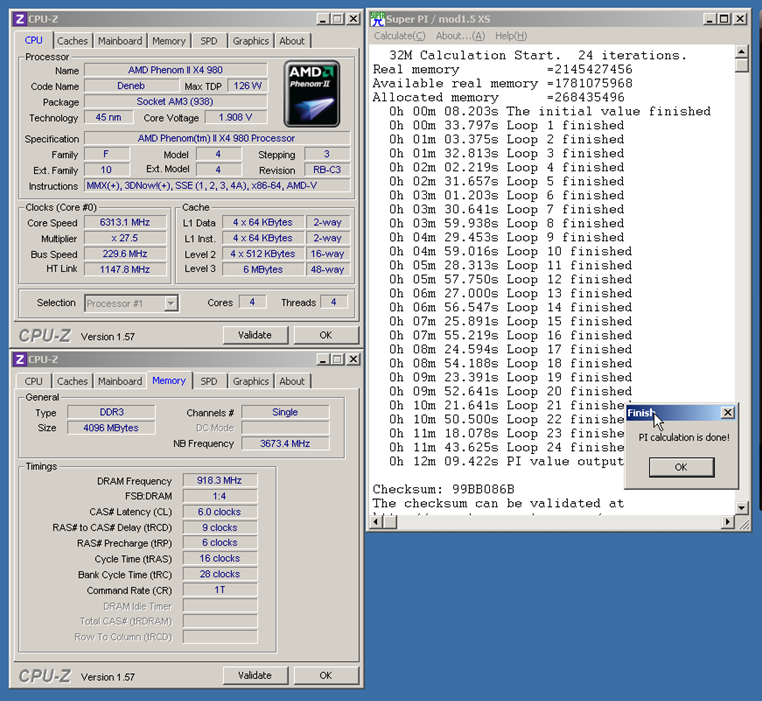
Task: Confirm the PI calculation is done dialog with OK
Action: tap(681, 467)
